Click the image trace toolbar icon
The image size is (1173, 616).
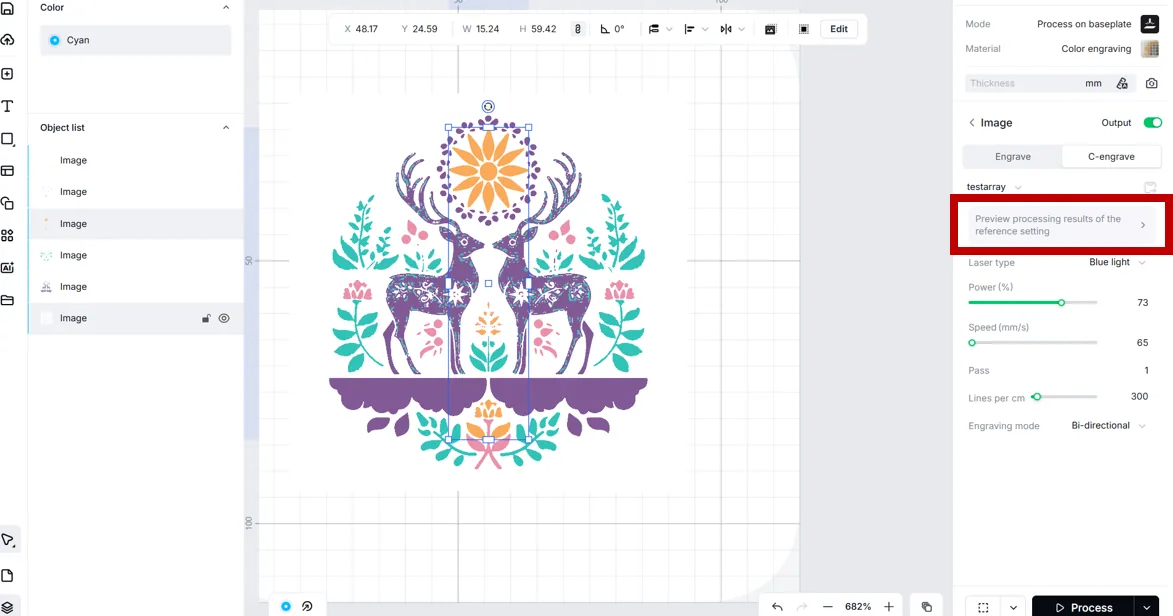point(771,29)
